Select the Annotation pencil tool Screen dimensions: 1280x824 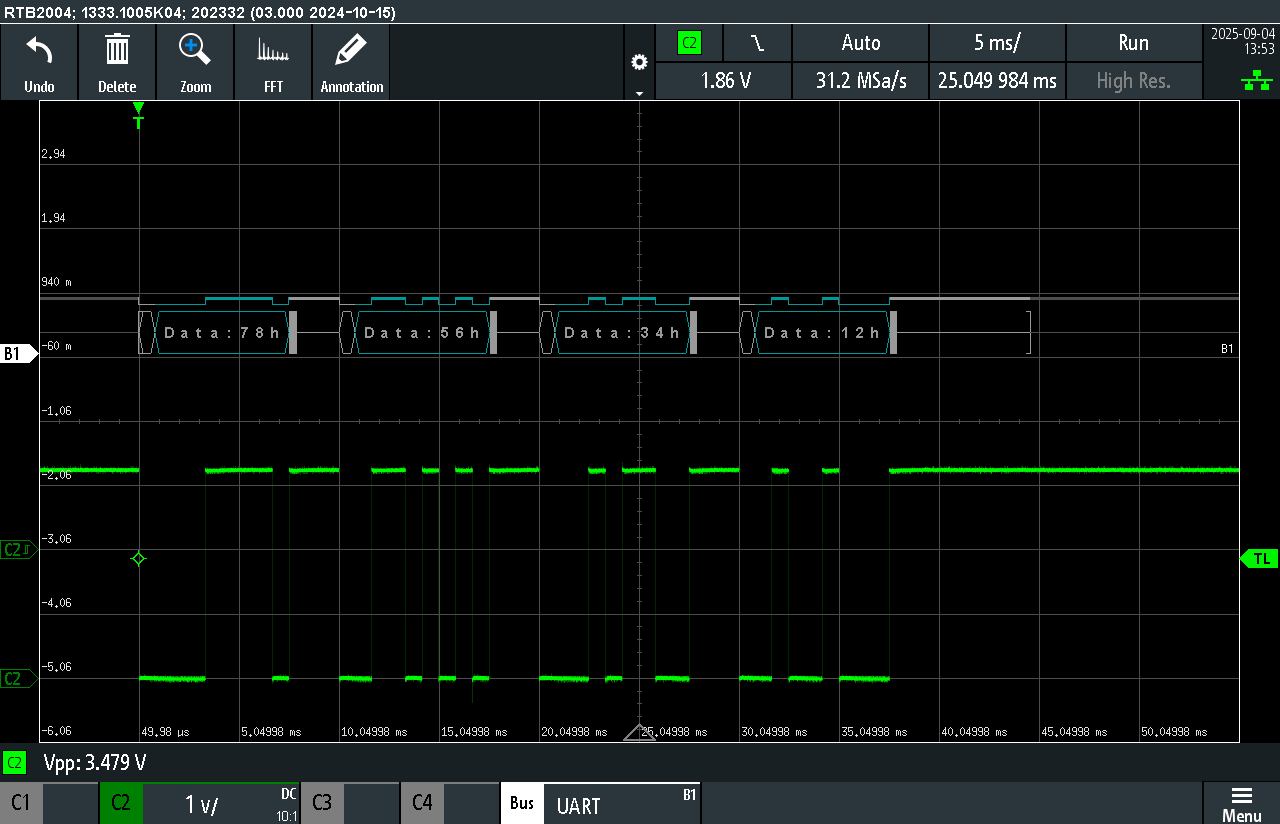(x=352, y=62)
